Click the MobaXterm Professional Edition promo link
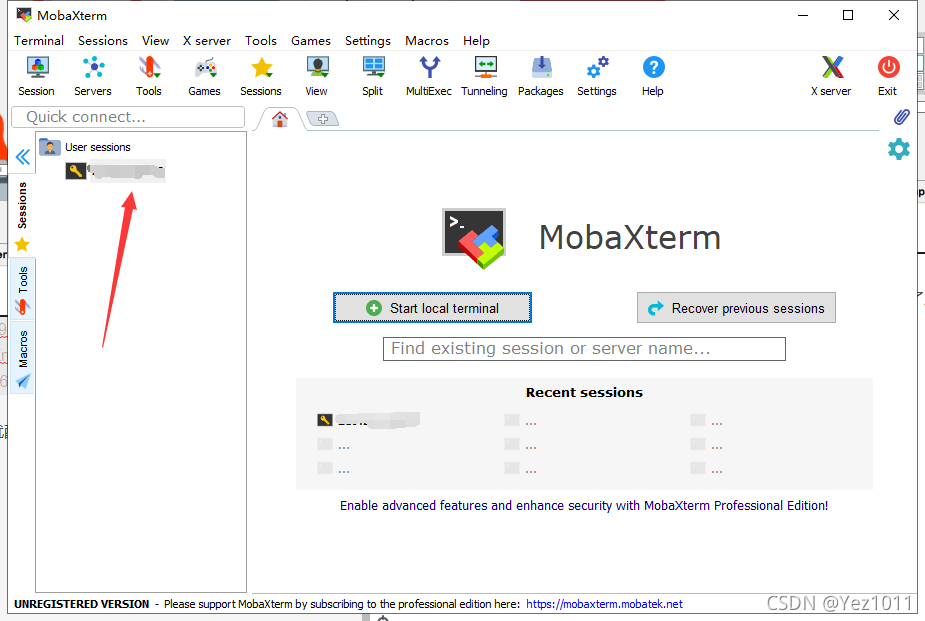This screenshot has height=621, width=925. pyautogui.click(x=584, y=505)
